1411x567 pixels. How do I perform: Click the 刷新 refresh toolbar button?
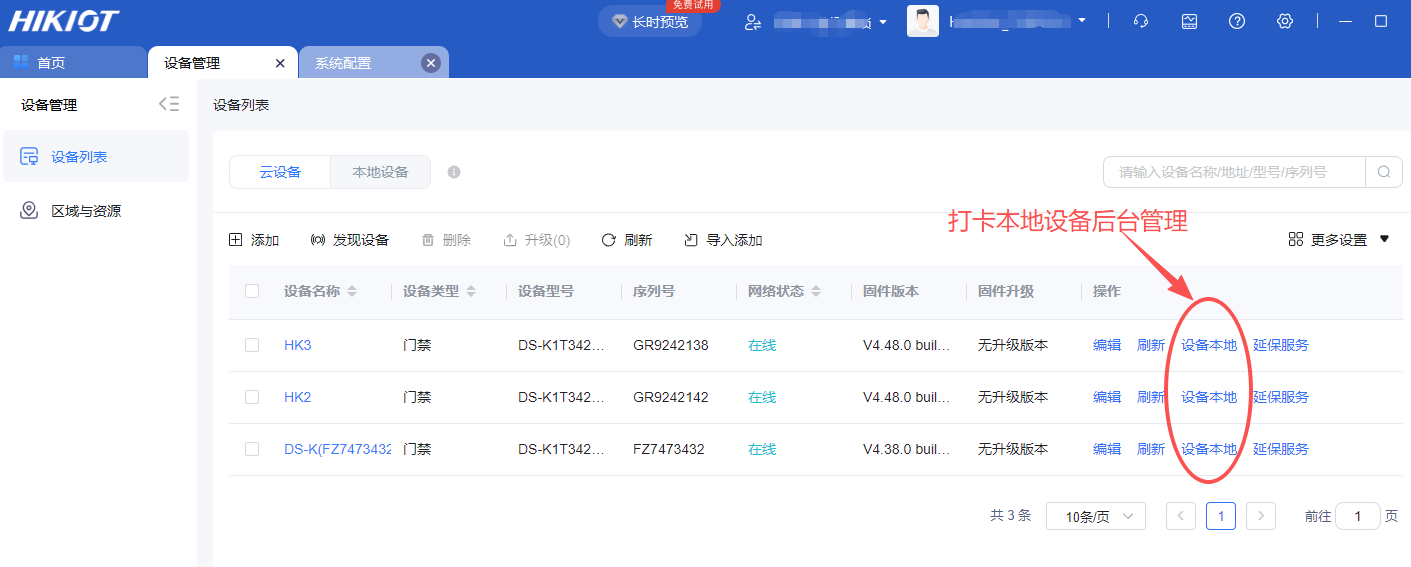click(627, 240)
